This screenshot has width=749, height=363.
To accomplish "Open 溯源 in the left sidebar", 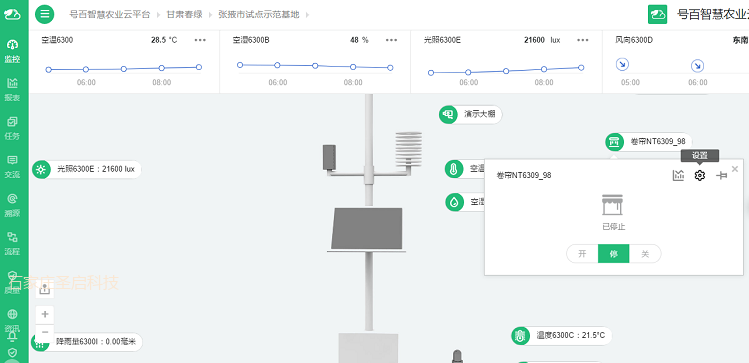I will click(x=12, y=205).
